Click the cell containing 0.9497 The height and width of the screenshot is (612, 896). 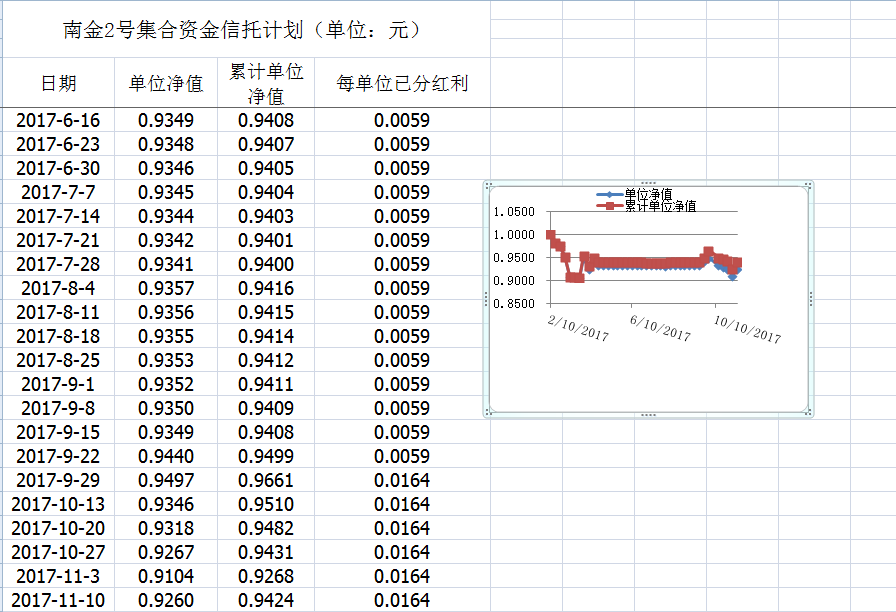166,480
